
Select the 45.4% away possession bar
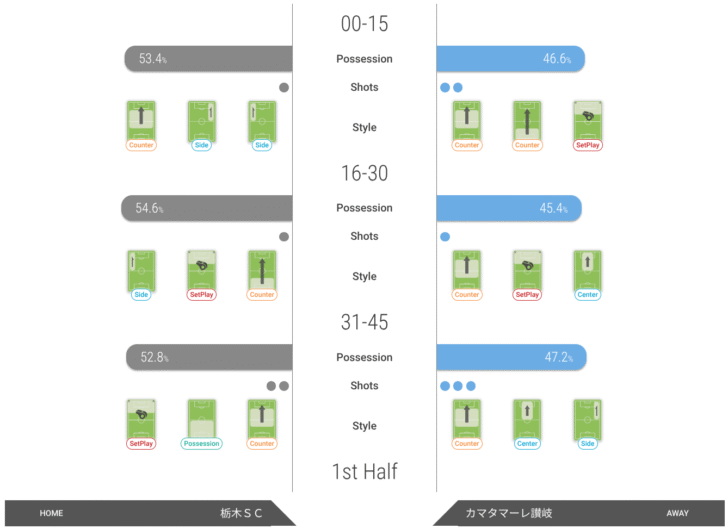[509, 208]
